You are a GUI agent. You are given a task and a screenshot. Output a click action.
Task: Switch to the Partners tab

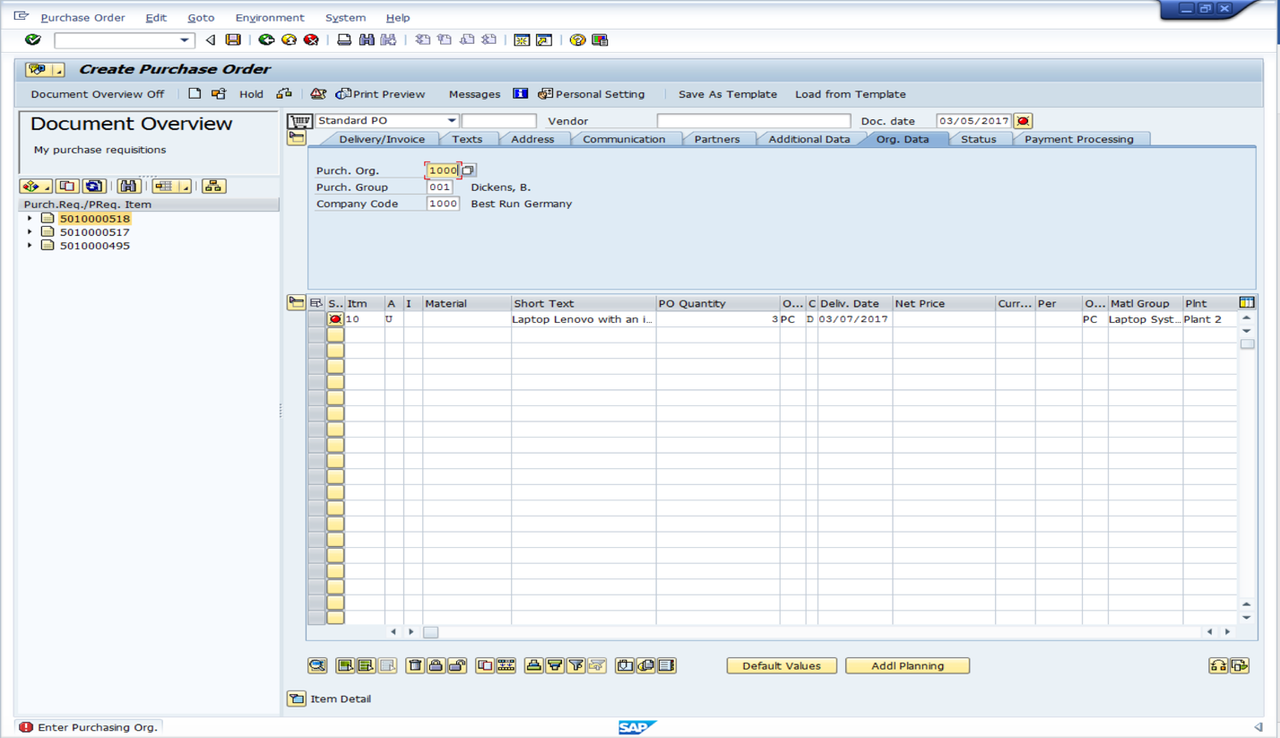pos(717,139)
